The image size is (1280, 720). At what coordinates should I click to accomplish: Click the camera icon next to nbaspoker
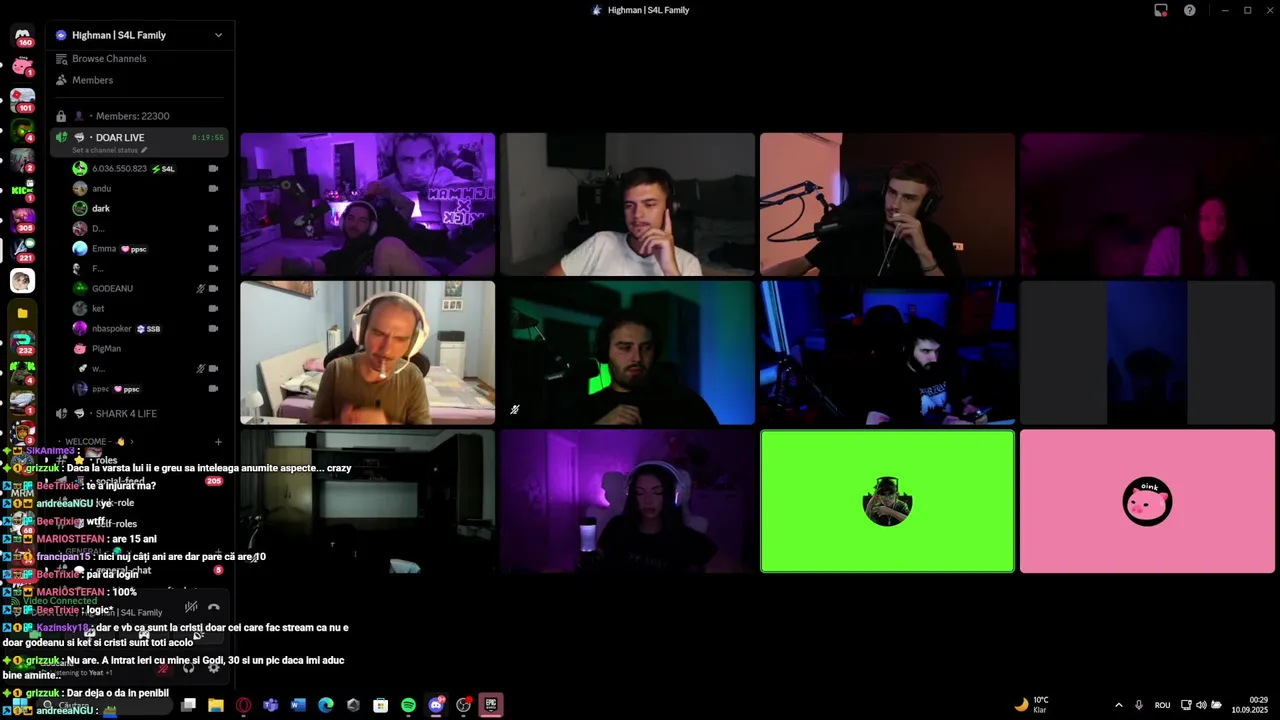click(x=213, y=328)
